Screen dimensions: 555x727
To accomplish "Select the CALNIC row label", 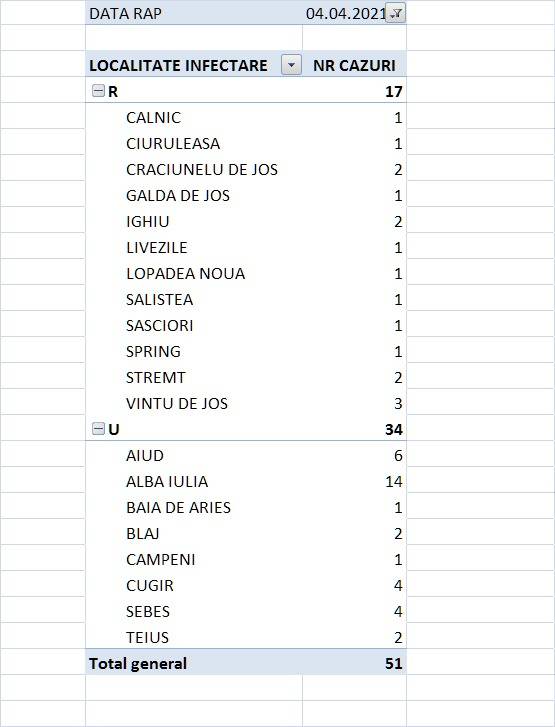I will click(x=153, y=117).
